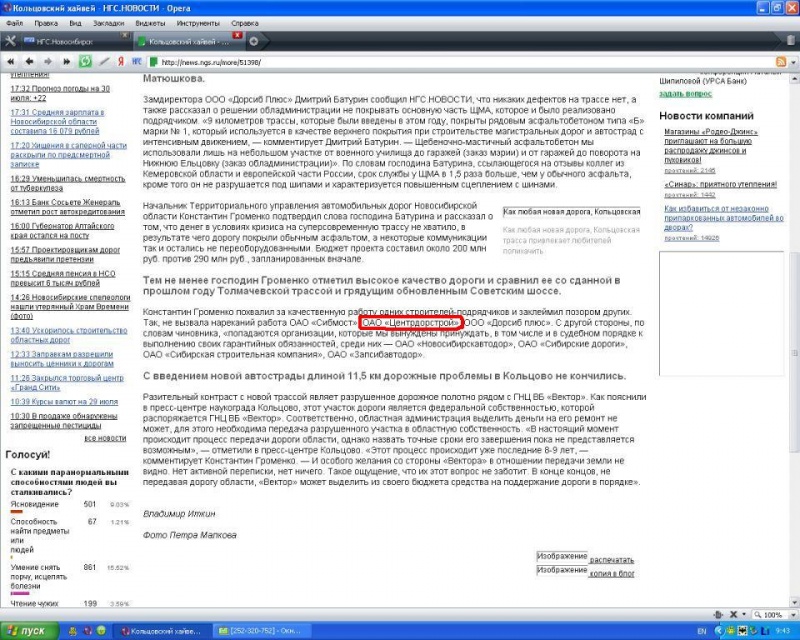This screenshot has height=640, width=800.
Task: Click the Fast Forward double-arrow button
Action: tap(64, 61)
